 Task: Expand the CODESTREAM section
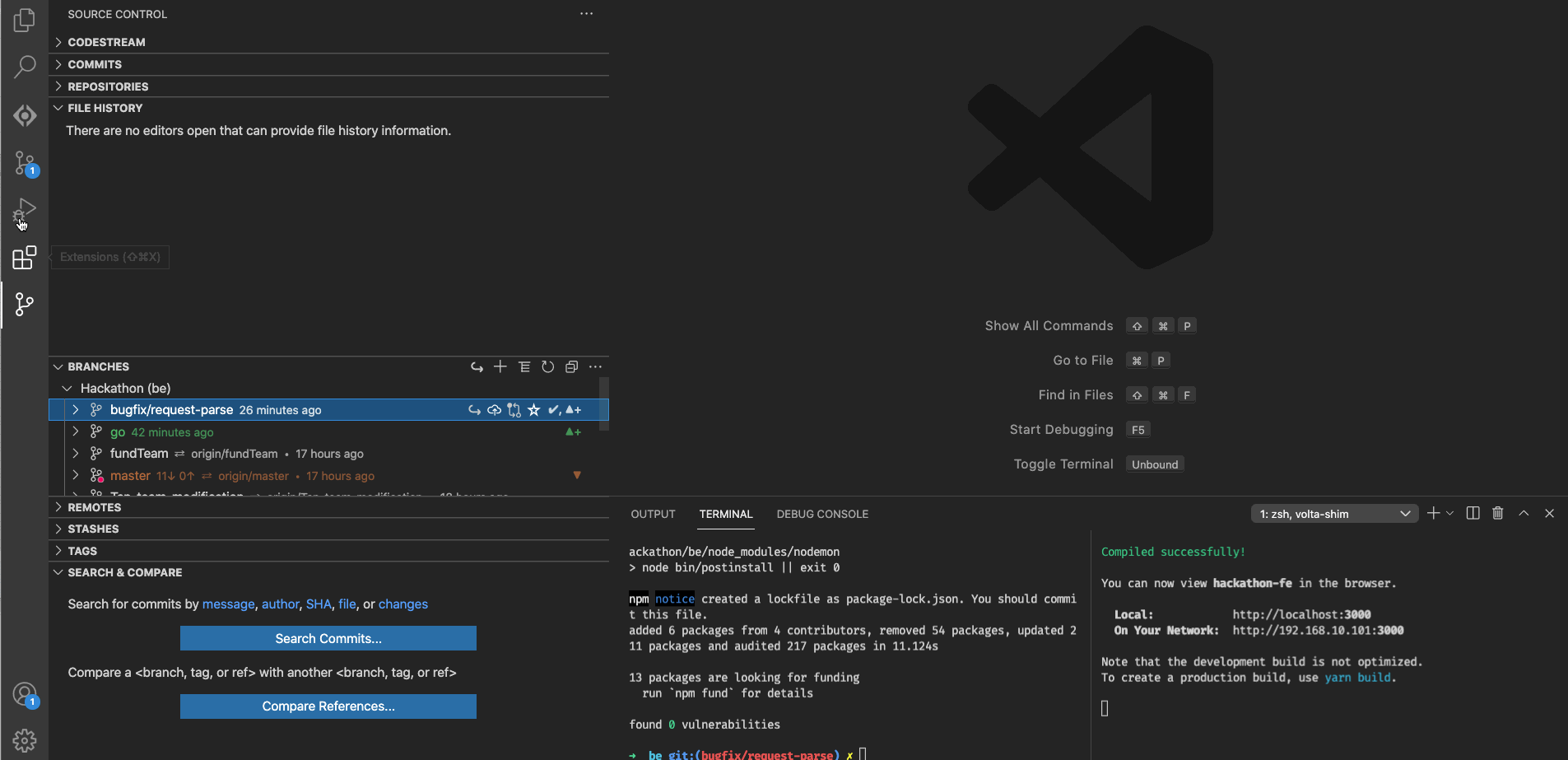329,42
